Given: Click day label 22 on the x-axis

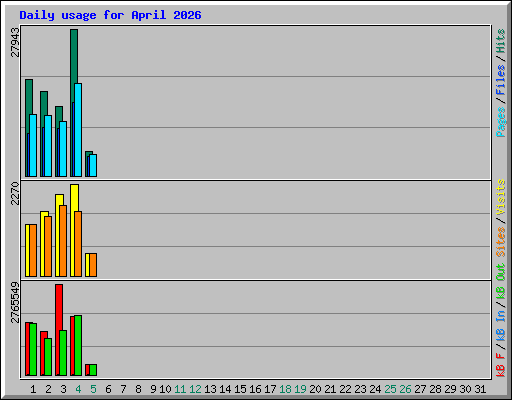Looking at the screenshot, I should (x=345, y=389).
